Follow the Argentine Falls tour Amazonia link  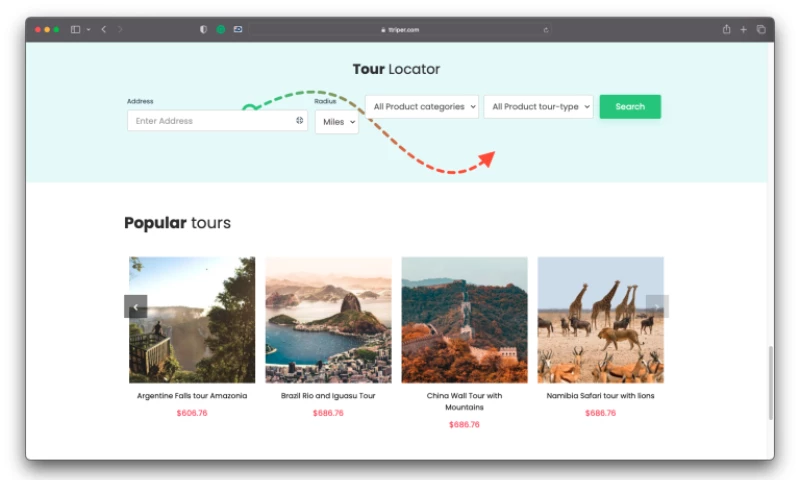(192, 396)
